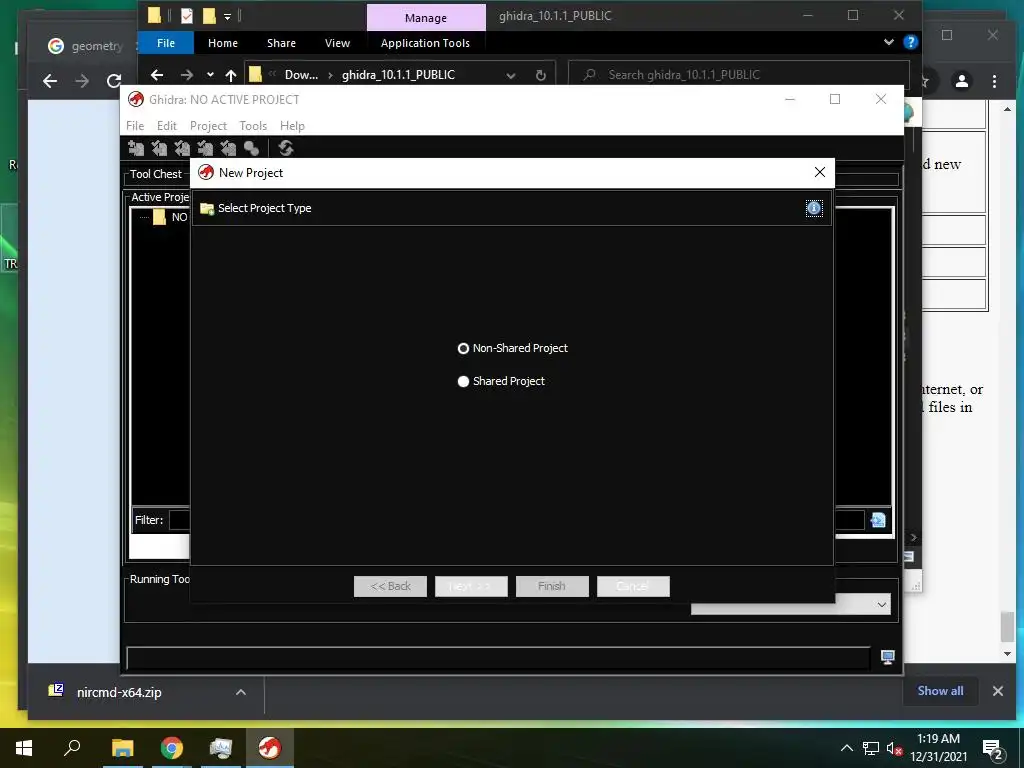The height and width of the screenshot is (768, 1024).
Task: Click the Refresh toolbar icon in Ghidra
Action: (285, 148)
